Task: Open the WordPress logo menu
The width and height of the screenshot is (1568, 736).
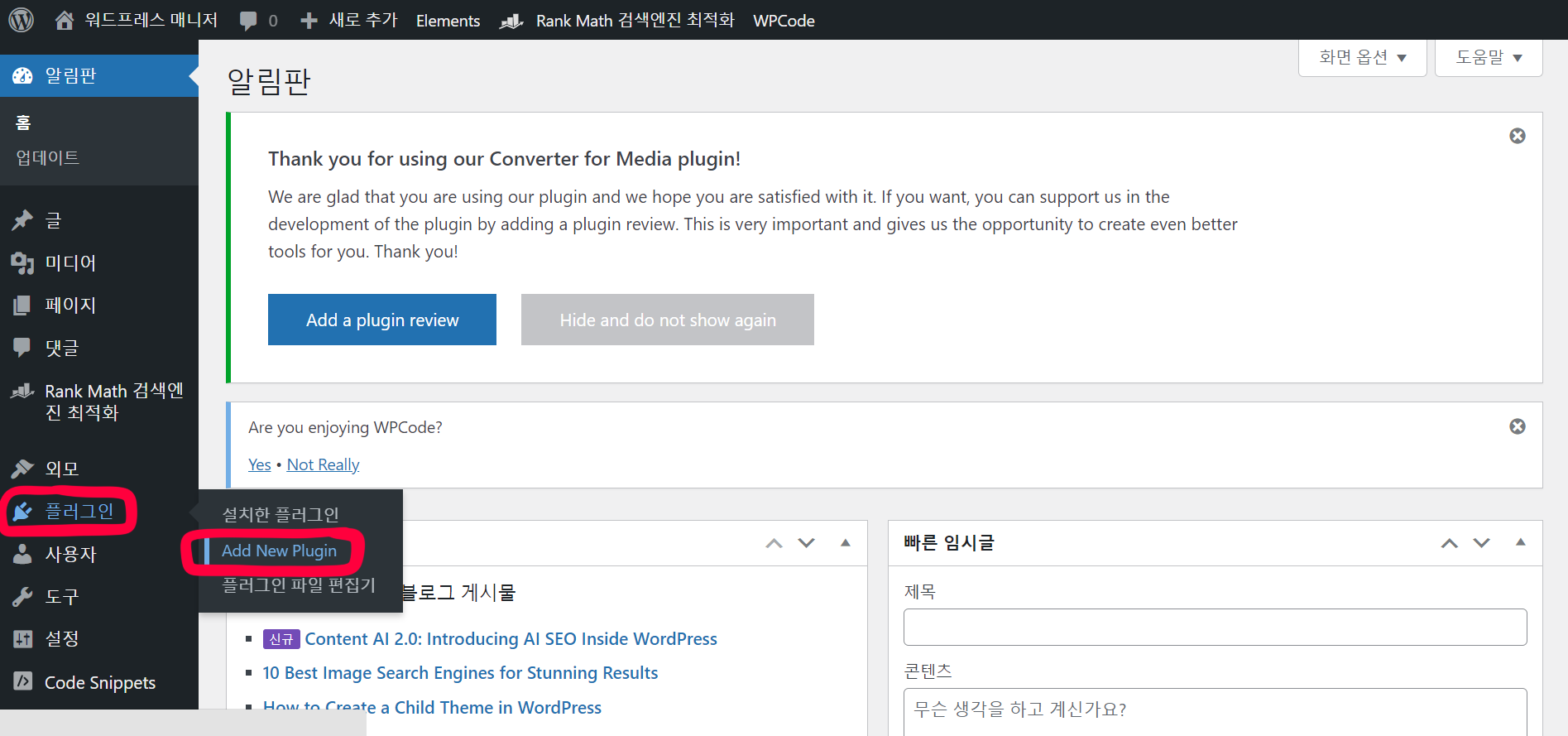Action: coord(21,20)
